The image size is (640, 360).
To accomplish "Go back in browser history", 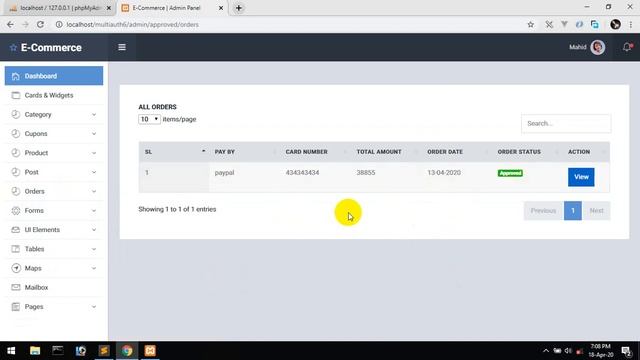I will 10,24.
